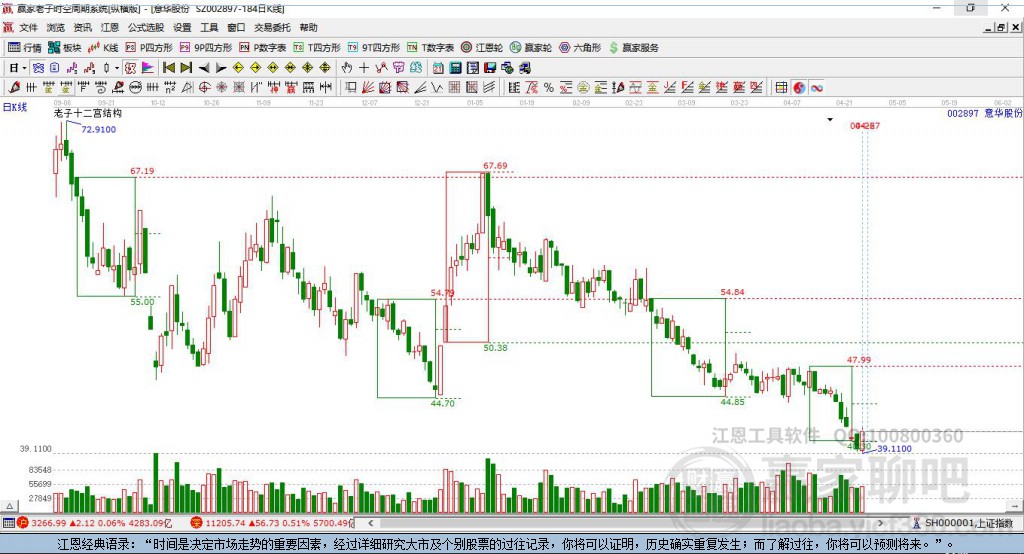Click the black right arrow icon

pos(221,68)
